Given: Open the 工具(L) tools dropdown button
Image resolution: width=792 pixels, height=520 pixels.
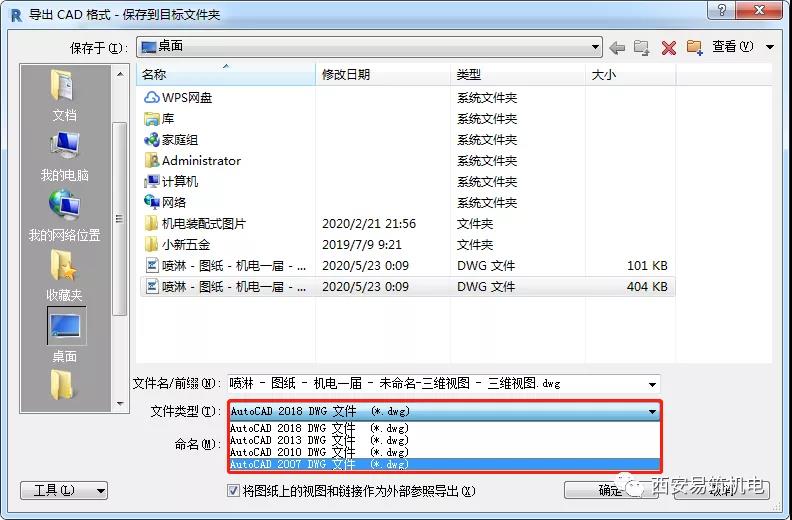Looking at the screenshot, I should [64, 490].
